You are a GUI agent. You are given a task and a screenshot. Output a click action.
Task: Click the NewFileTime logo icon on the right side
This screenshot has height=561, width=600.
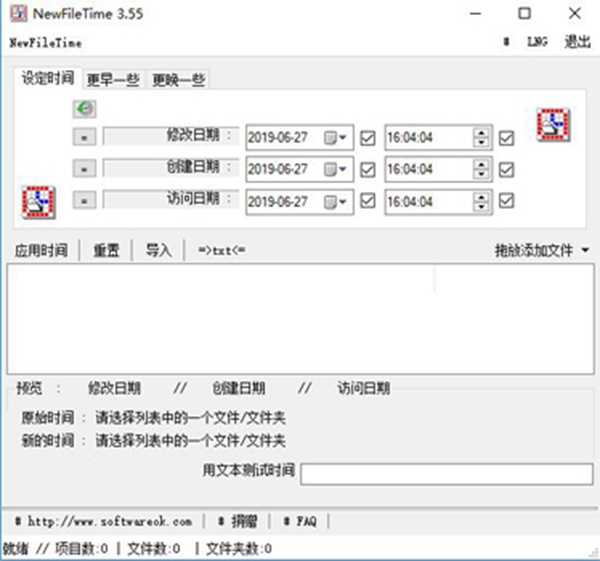[x=553, y=125]
